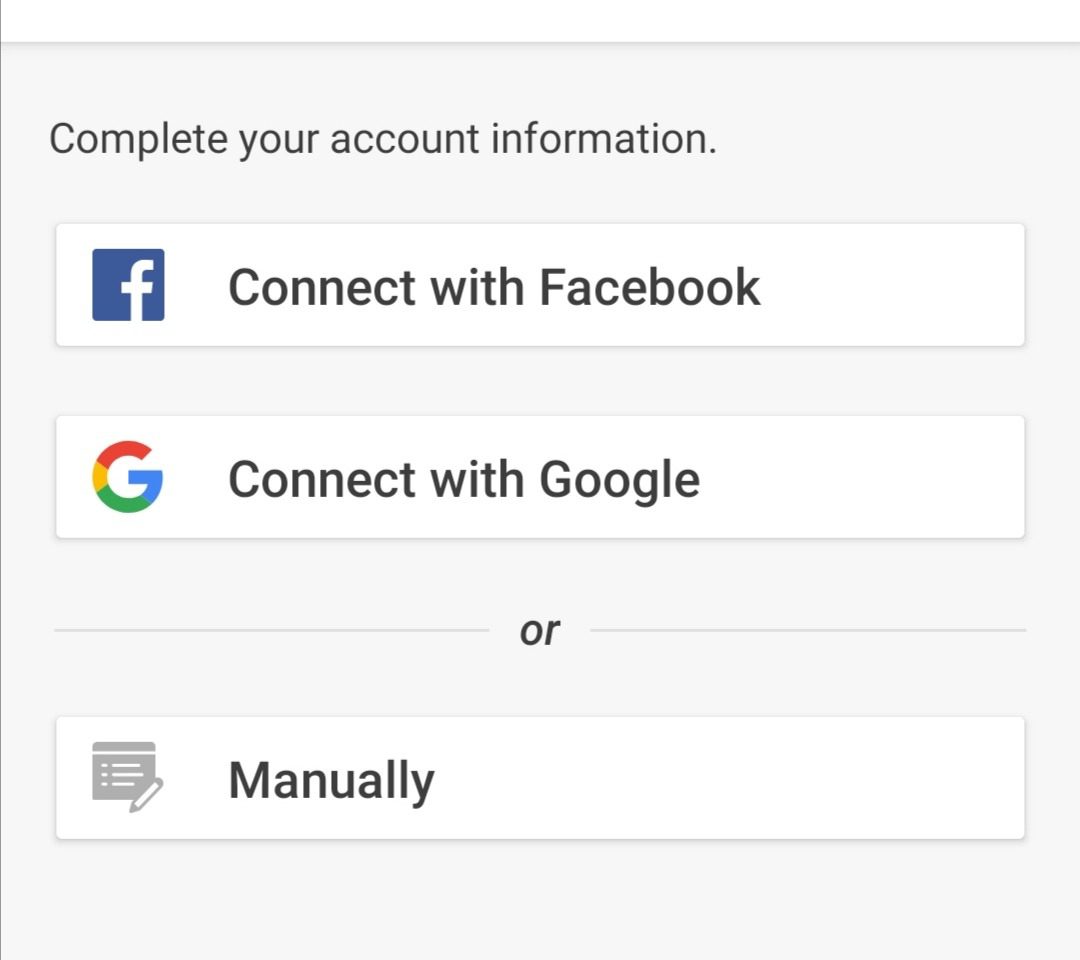The height and width of the screenshot is (960, 1080).
Task: Click the white header bar at top
Action: point(540,20)
